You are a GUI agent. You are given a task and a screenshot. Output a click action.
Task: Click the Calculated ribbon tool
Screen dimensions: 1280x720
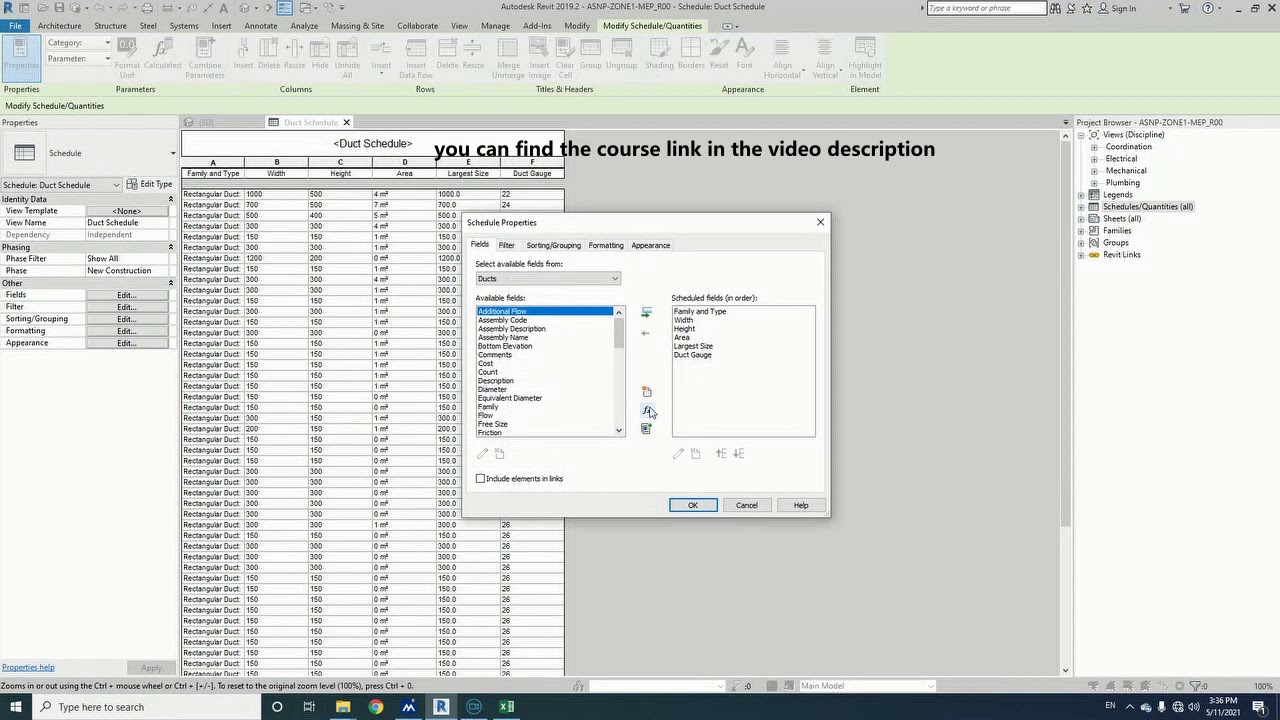point(162,55)
